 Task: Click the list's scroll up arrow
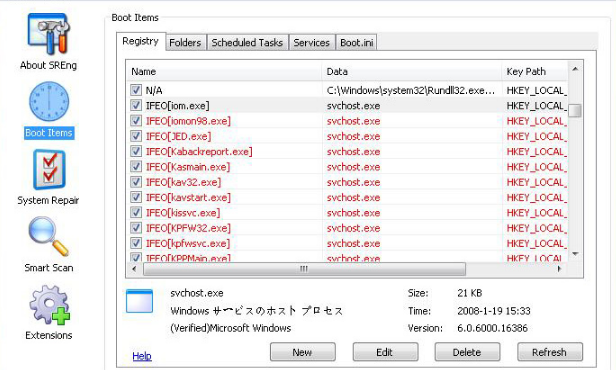coord(575,69)
